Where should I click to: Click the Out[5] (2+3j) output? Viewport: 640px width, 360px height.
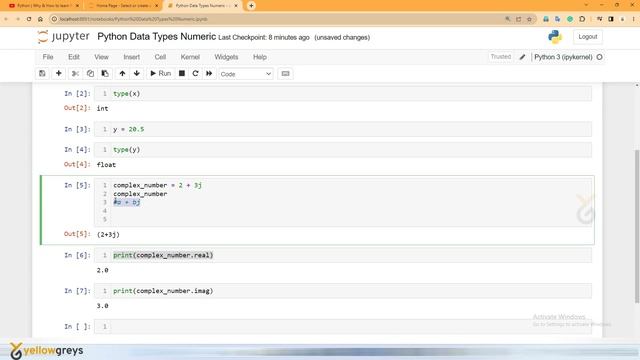click(108, 235)
